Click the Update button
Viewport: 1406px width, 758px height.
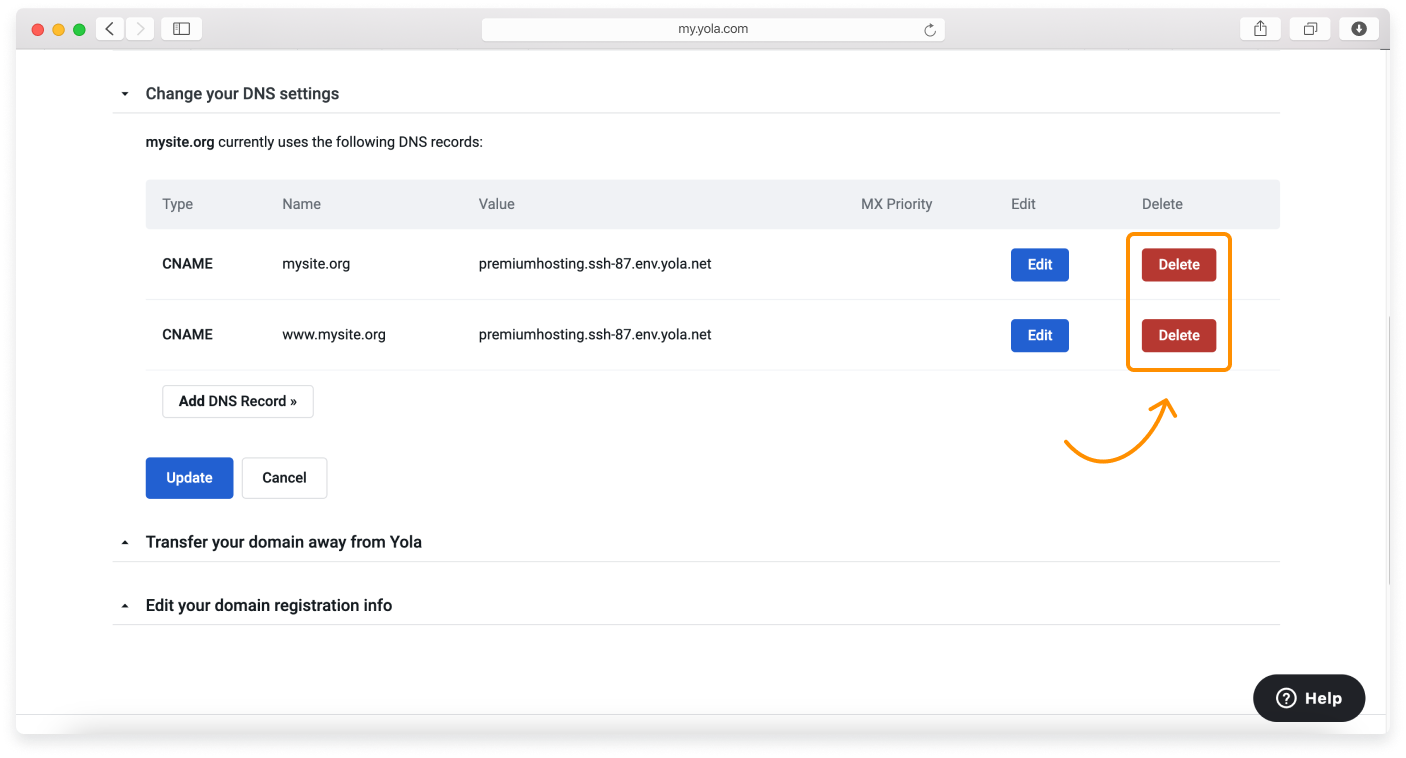pyautogui.click(x=189, y=478)
